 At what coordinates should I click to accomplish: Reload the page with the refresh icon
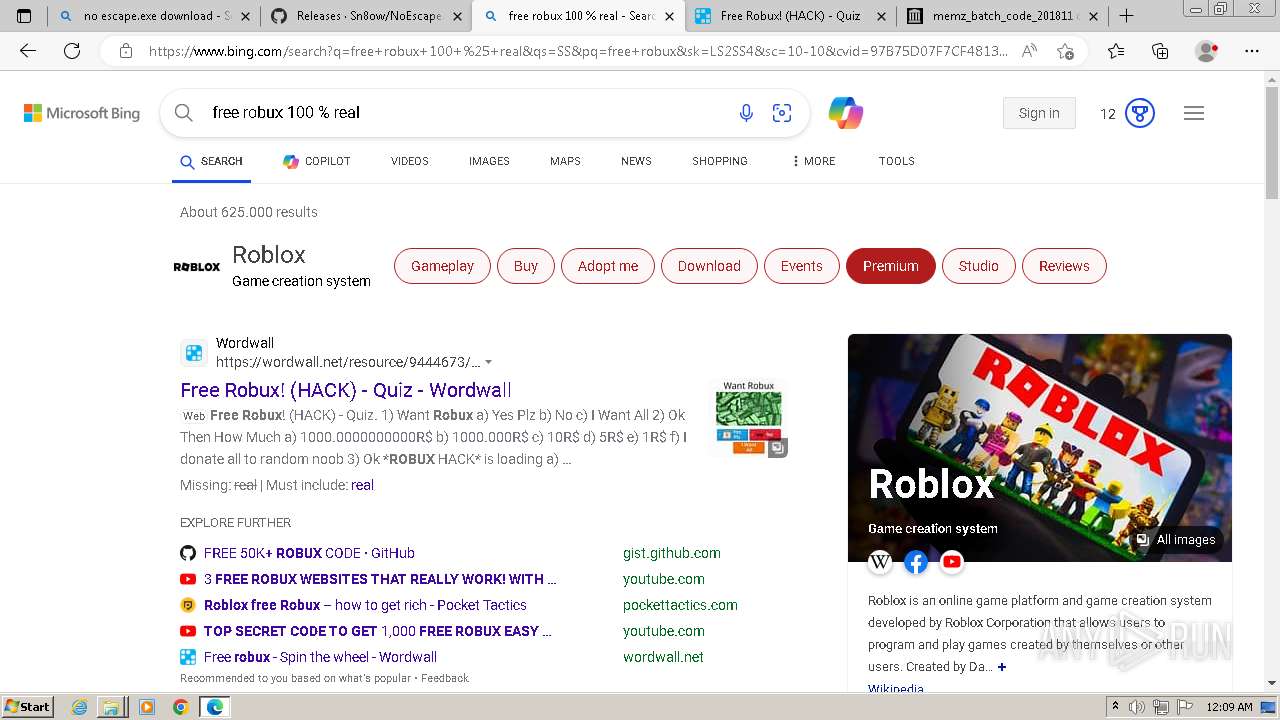(x=72, y=51)
